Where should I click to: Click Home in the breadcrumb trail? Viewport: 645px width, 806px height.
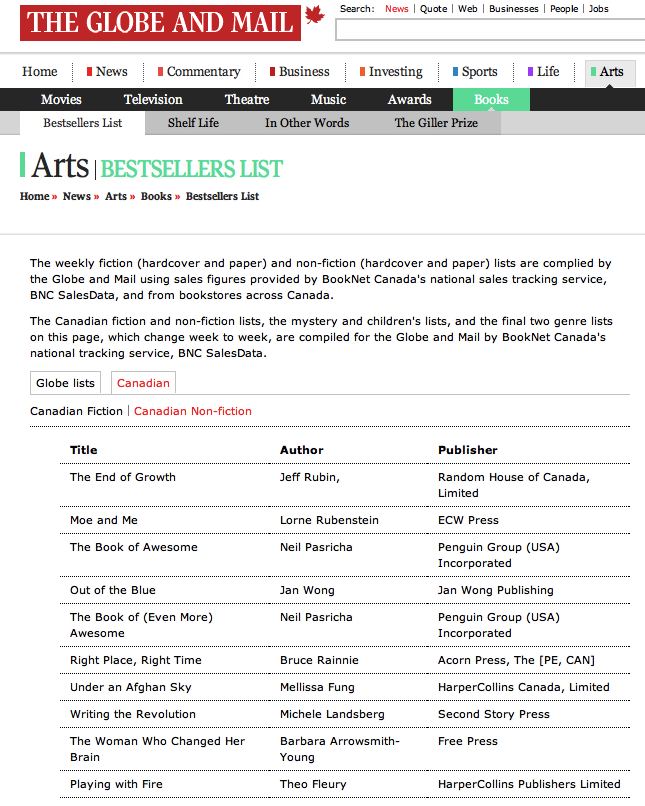pyautogui.click(x=34, y=196)
